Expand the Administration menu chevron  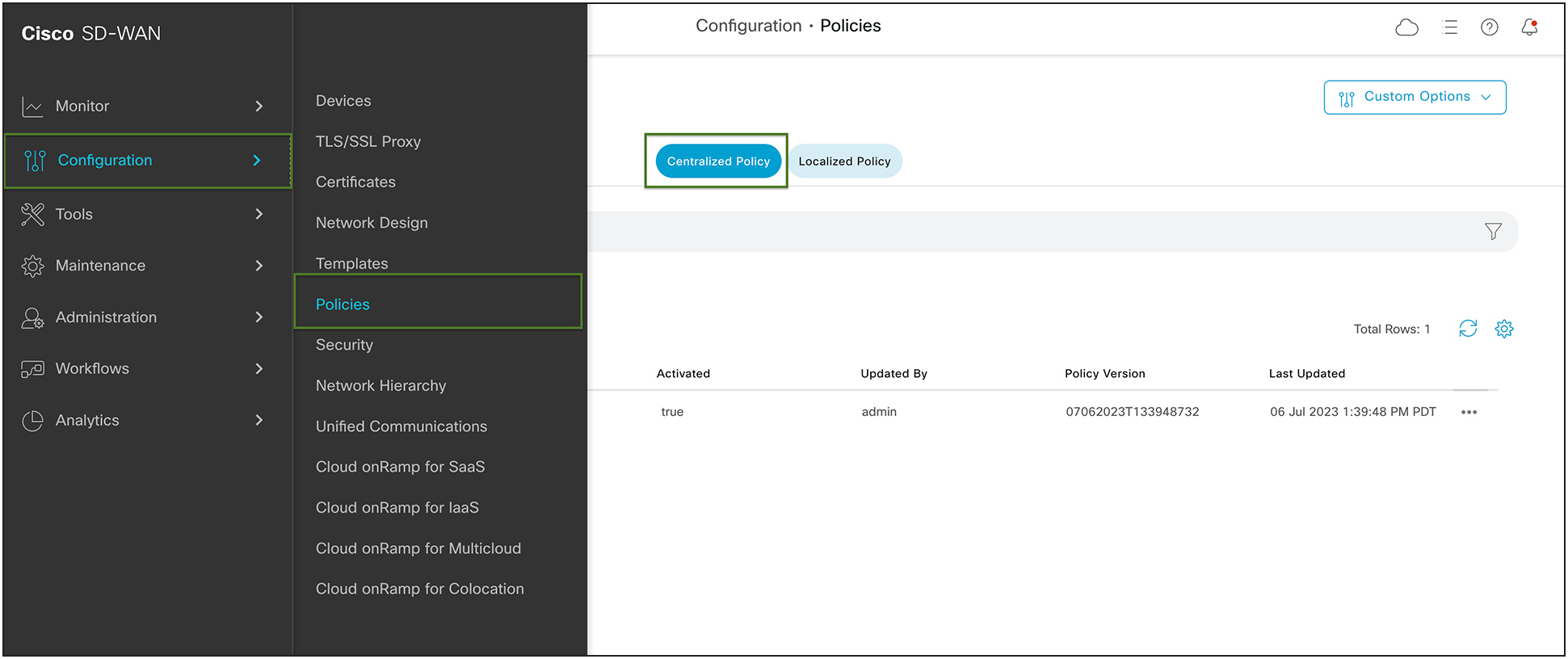[x=259, y=317]
